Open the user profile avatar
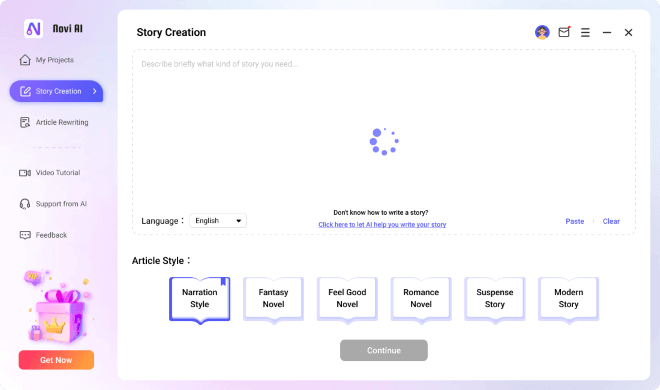 coord(542,32)
